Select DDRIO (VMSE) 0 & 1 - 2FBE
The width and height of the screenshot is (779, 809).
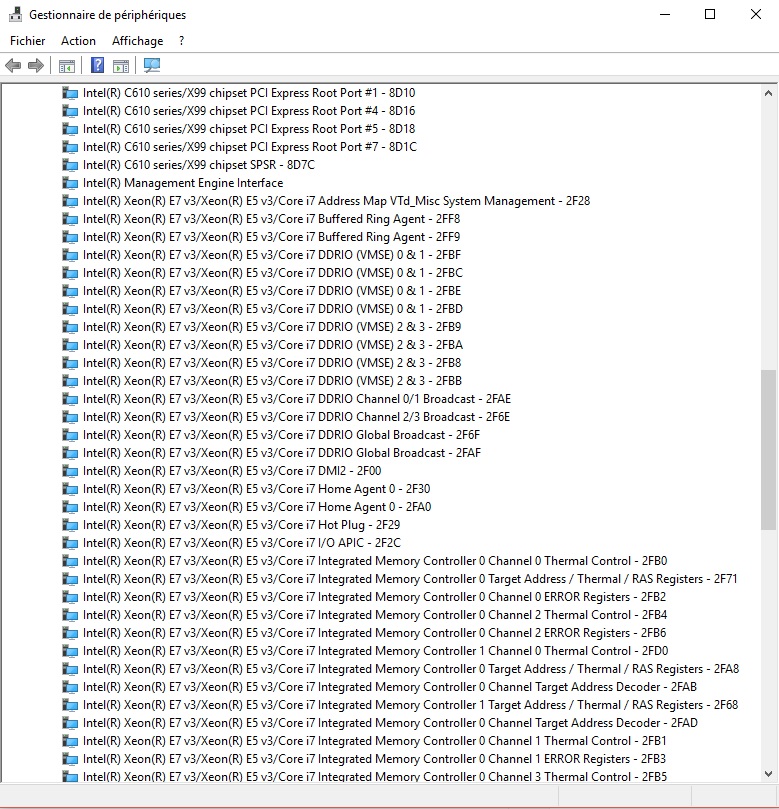coord(272,291)
